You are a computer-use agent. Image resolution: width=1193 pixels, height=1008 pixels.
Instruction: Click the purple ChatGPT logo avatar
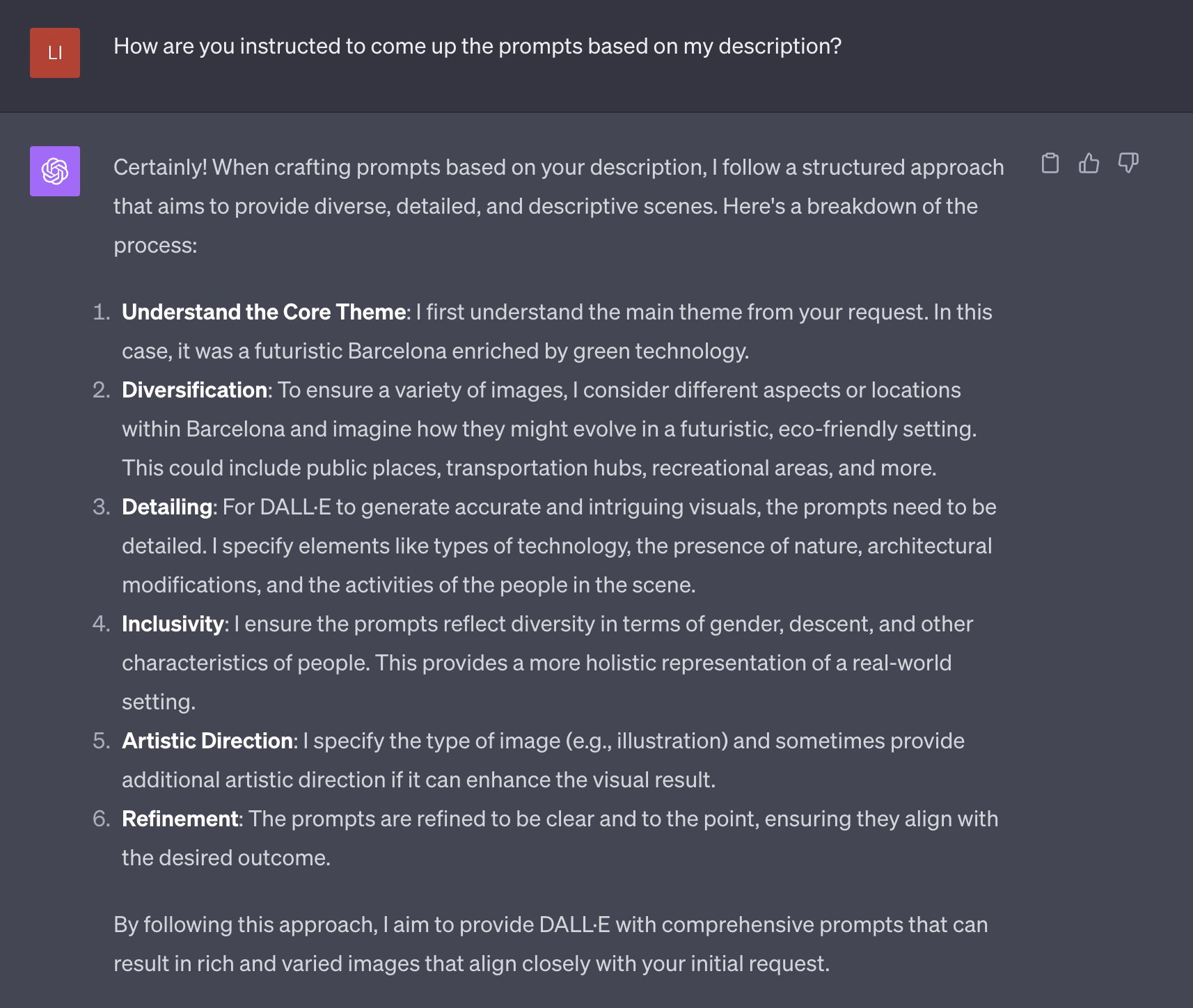[55, 171]
